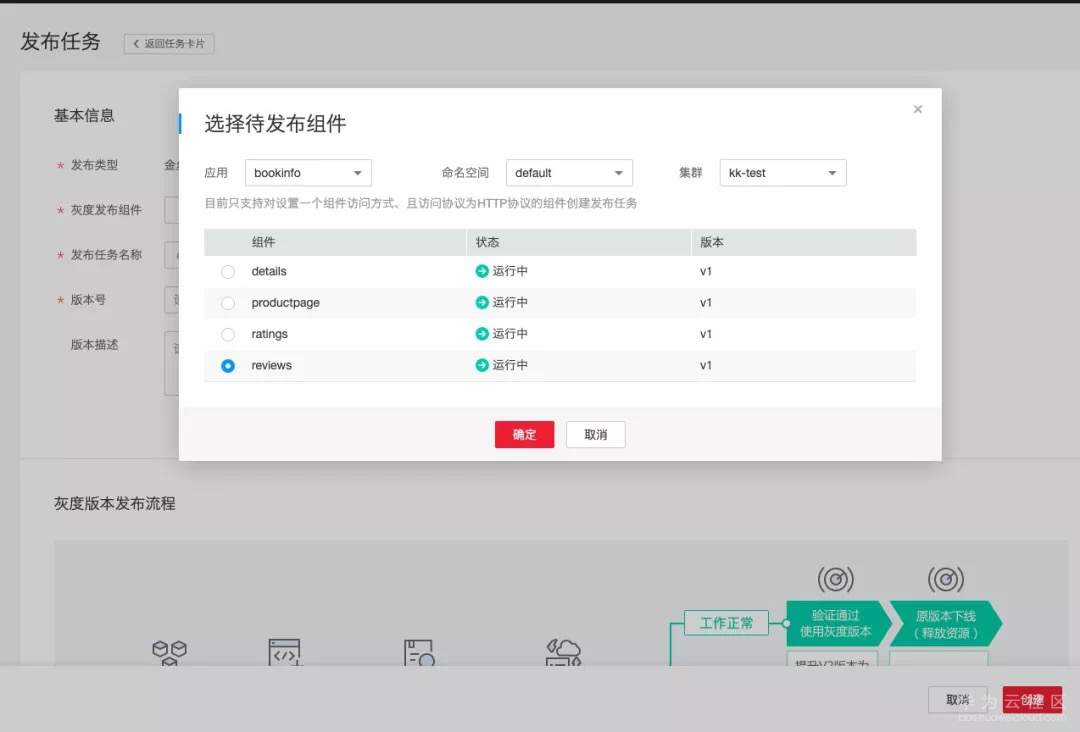Click the target icon above 原版本下线
1080x732 pixels.
946,579
